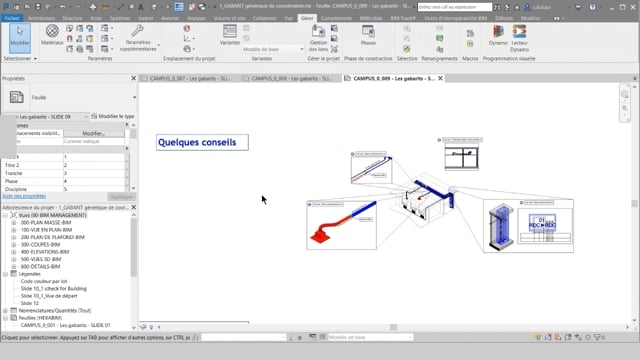The image size is (640, 360).
Task: Click the filter icon in status bar
Action: tap(598, 337)
